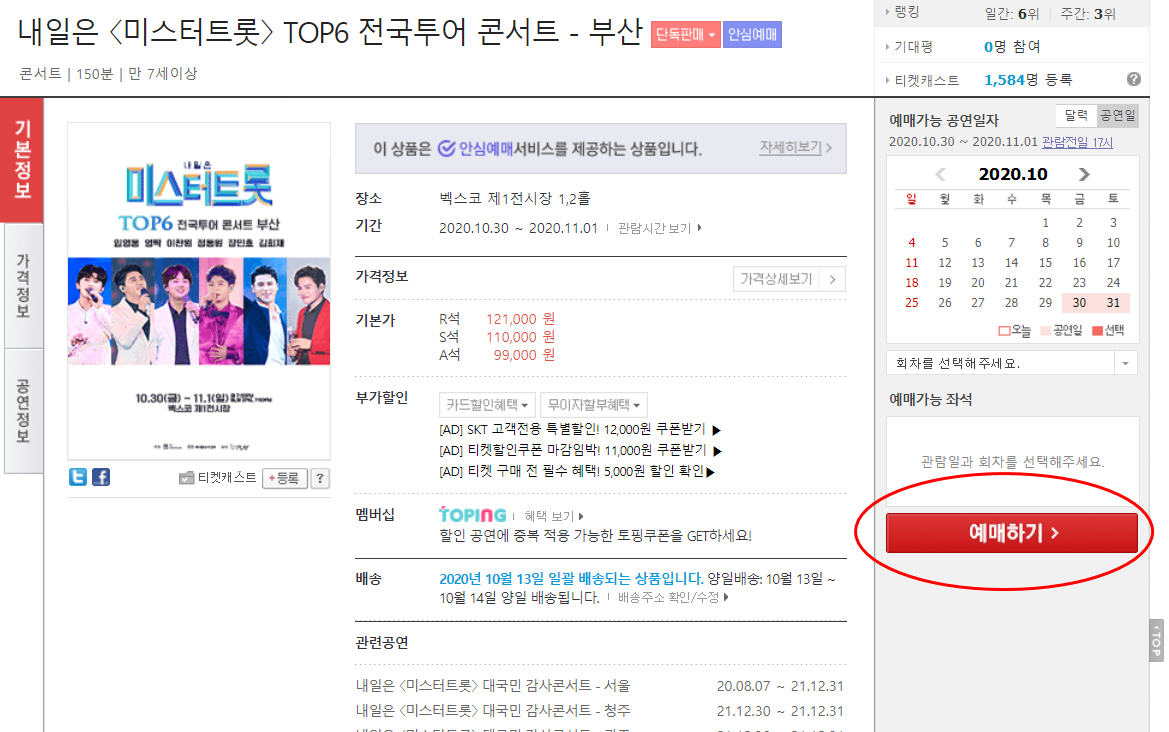Share the concert on Facebook
Screen dimensions: 1169x732
101,477
